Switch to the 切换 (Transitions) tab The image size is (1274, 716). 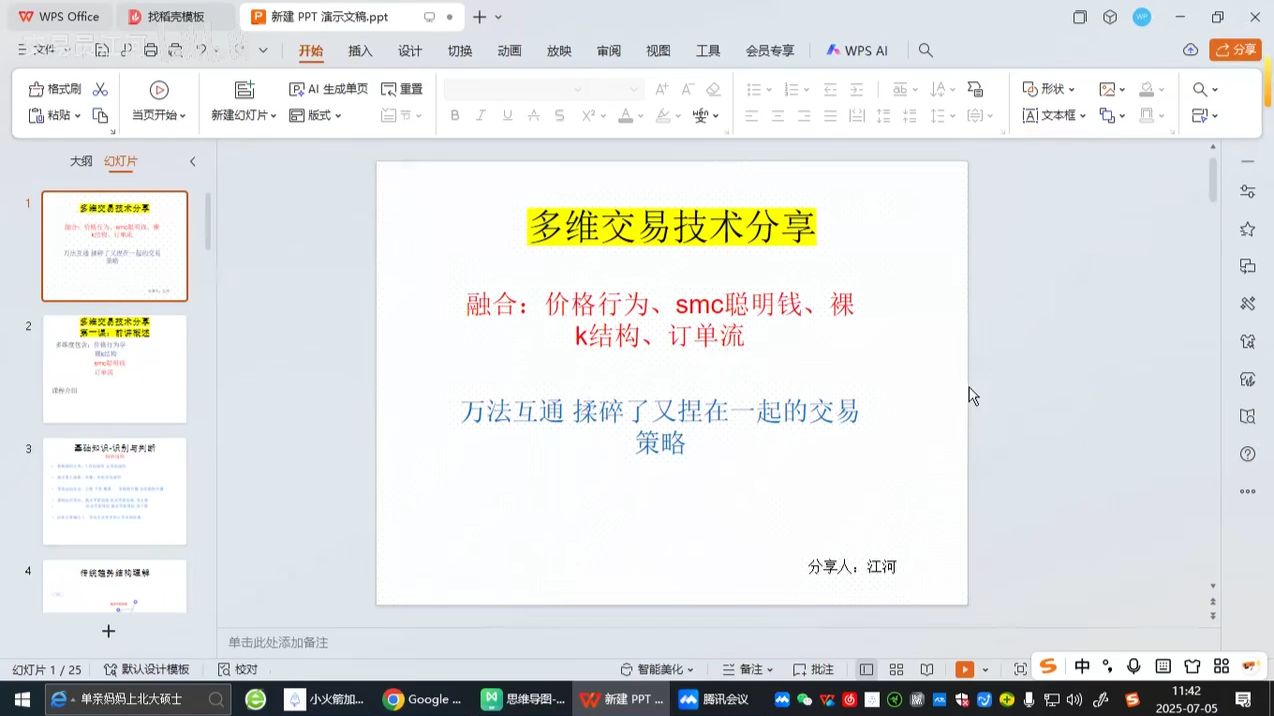(x=460, y=51)
